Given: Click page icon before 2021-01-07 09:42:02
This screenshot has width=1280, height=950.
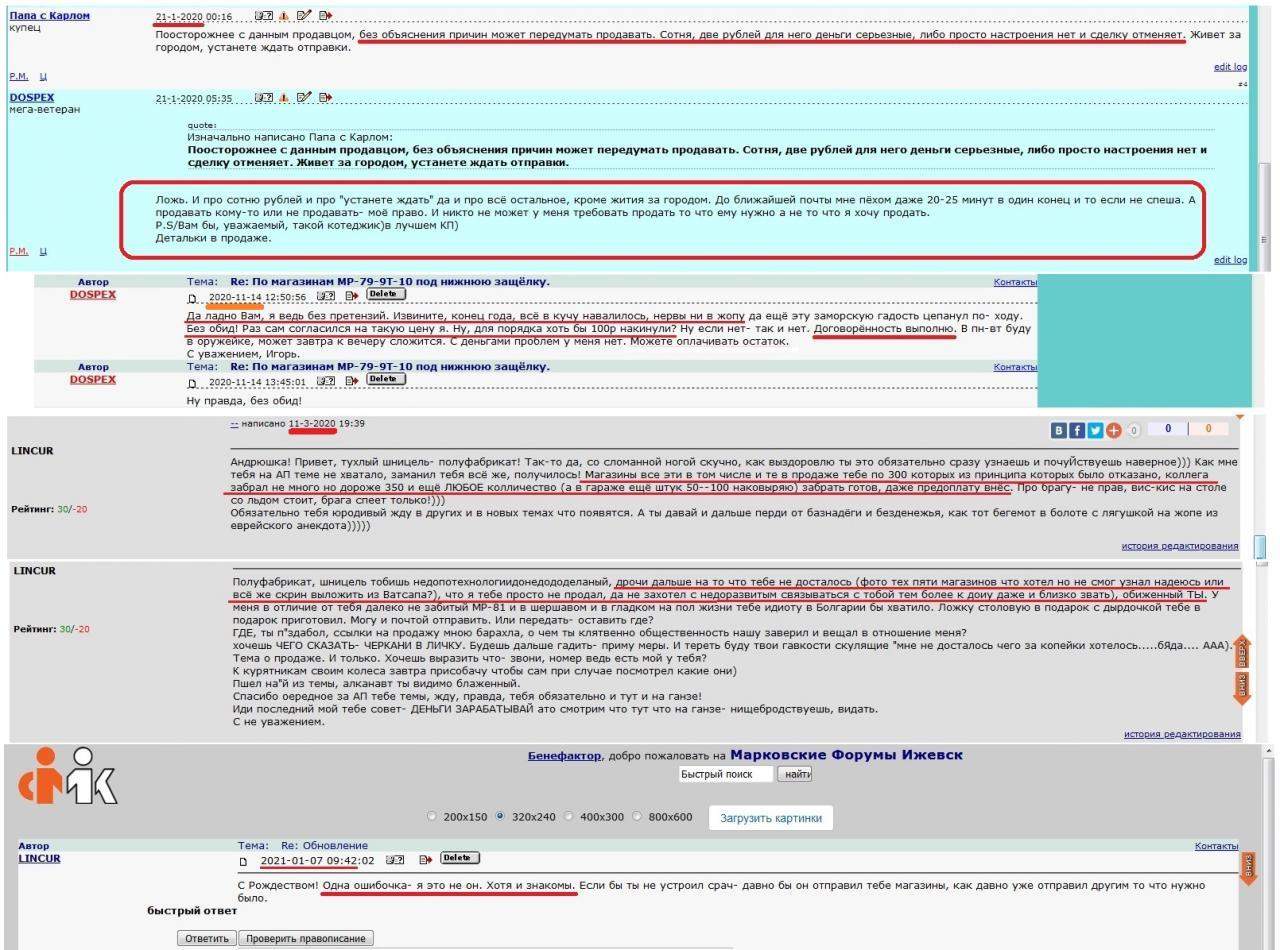Looking at the screenshot, I should tap(243, 861).
